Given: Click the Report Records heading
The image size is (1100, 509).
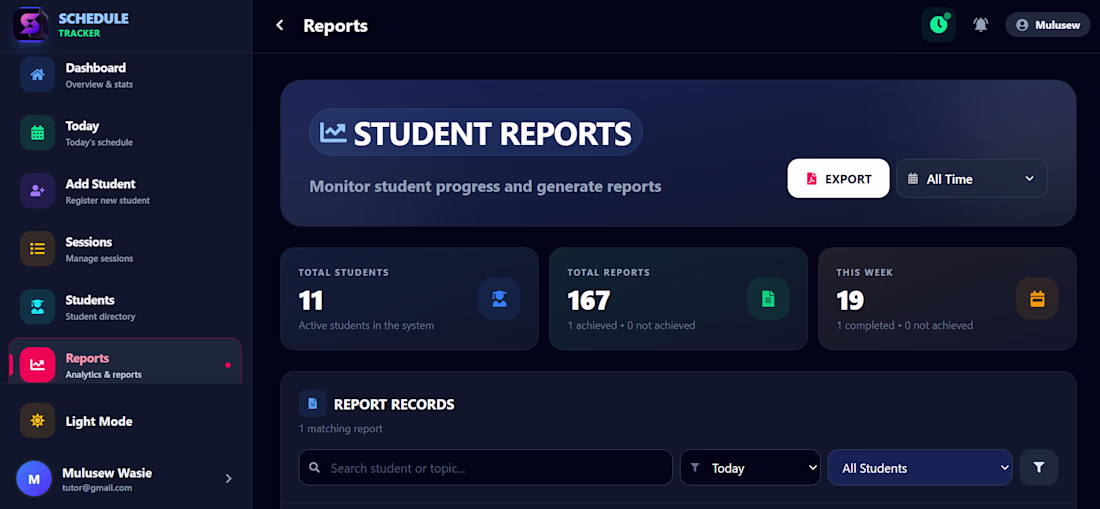Looking at the screenshot, I should pyautogui.click(x=394, y=405).
